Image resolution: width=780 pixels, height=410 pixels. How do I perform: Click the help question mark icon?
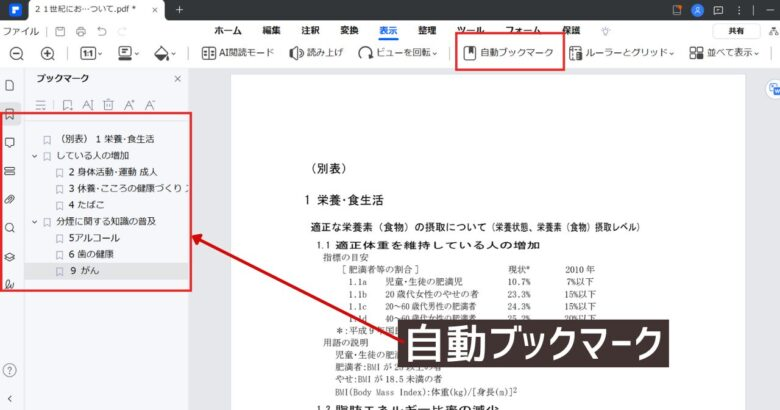9,370
